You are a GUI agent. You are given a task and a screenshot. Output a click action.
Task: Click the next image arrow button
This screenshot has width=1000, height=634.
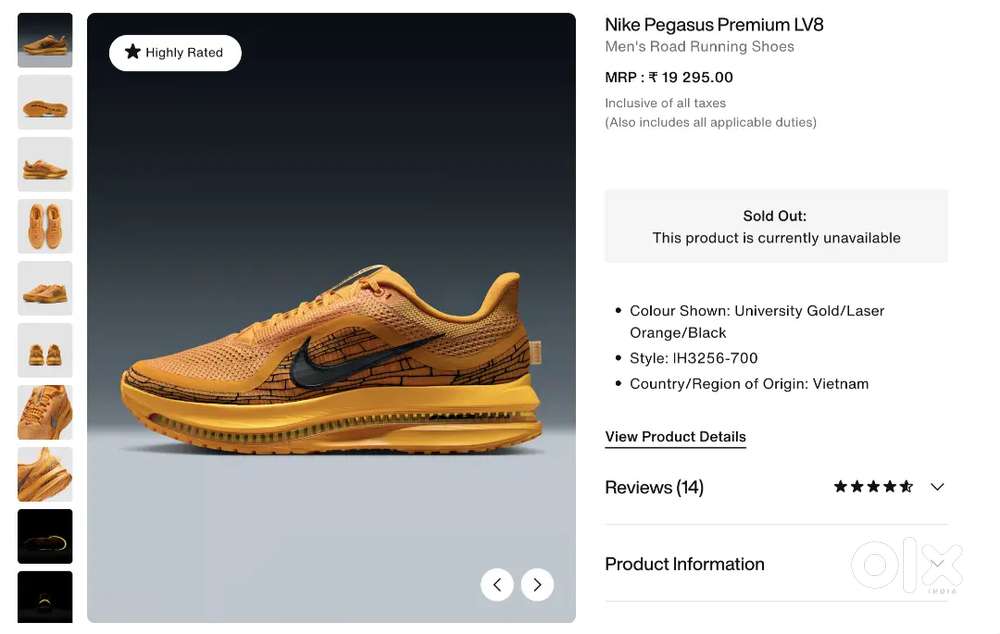click(537, 584)
